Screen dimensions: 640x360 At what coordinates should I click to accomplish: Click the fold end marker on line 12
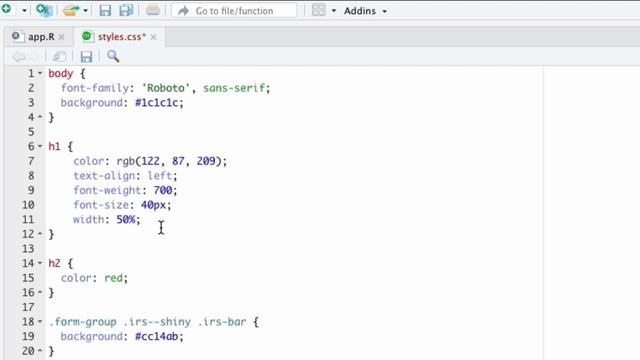[40, 234]
